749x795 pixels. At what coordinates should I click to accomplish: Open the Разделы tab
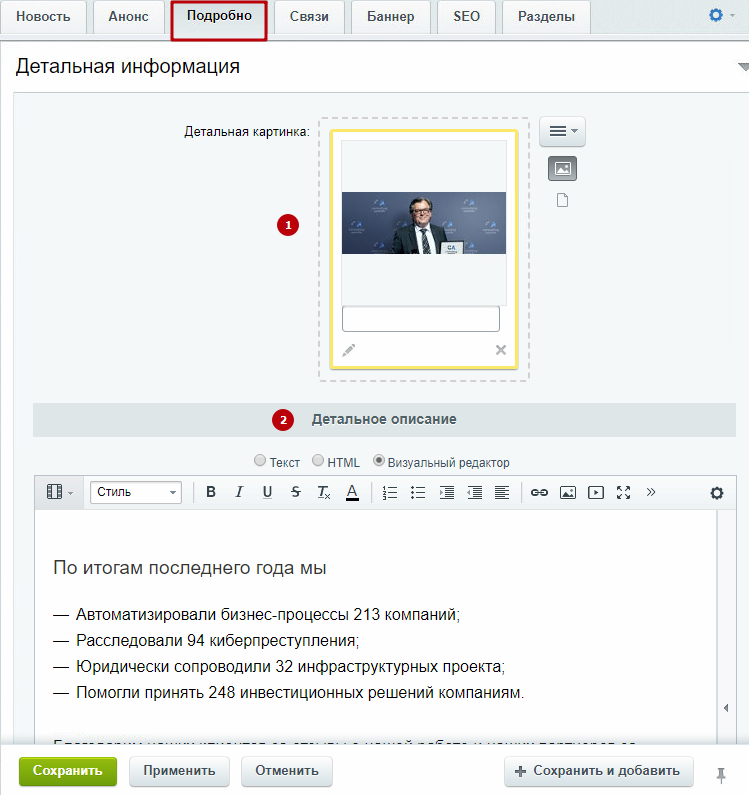[x=546, y=17]
